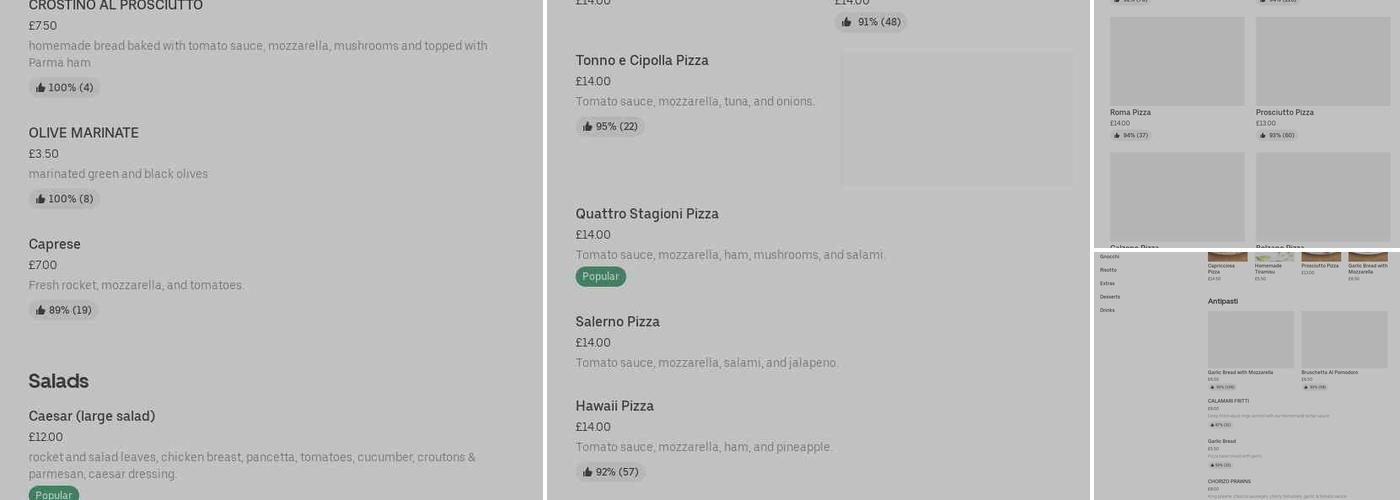This screenshot has height=500, width=1400.
Task: Click the Tonno e Cipolla Pizza image
Action: (957, 119)
